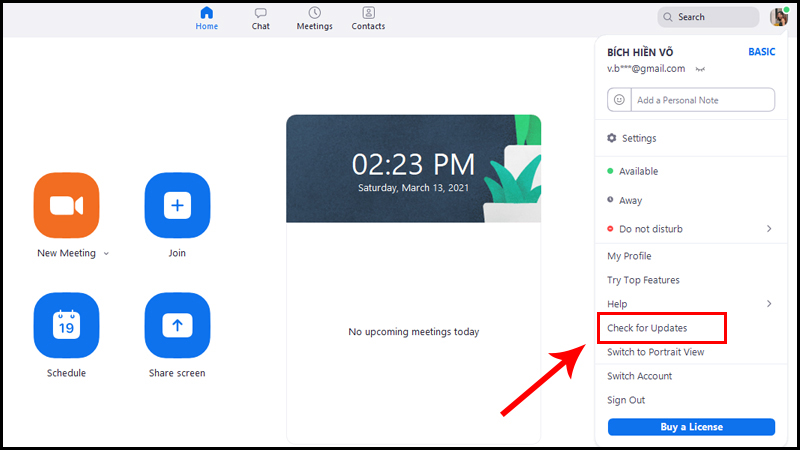800x450 pixels.
Task: Open the Contacts tab
Action: (368, 18)
